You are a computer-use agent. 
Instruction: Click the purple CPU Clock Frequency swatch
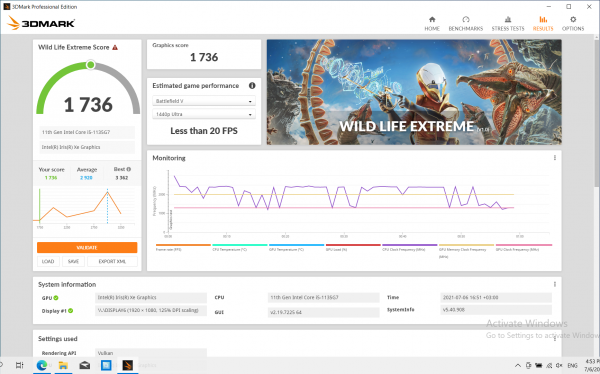409,245
